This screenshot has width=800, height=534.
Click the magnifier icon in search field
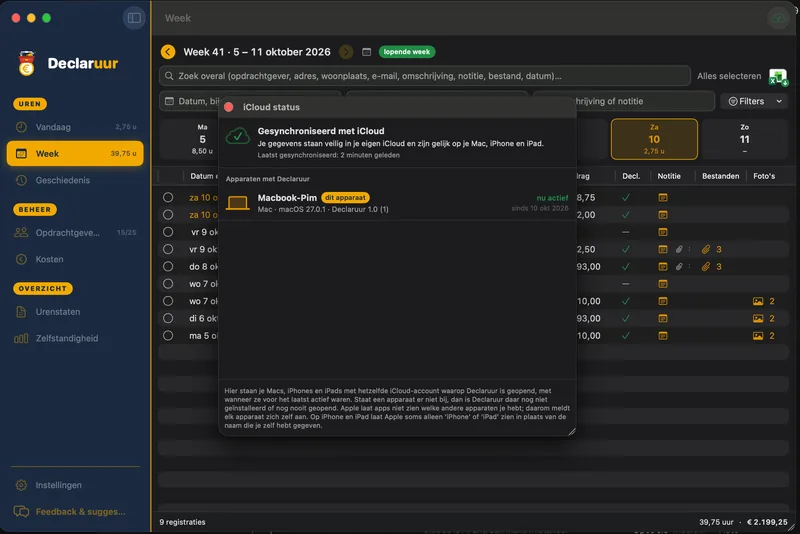point(168,76)
